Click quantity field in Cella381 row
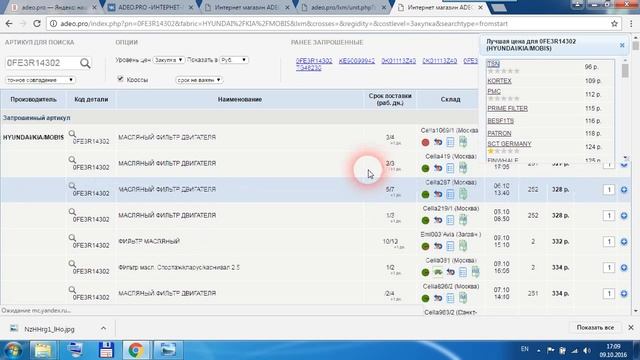Screen dimensions: 640x360 coord(609,268)
